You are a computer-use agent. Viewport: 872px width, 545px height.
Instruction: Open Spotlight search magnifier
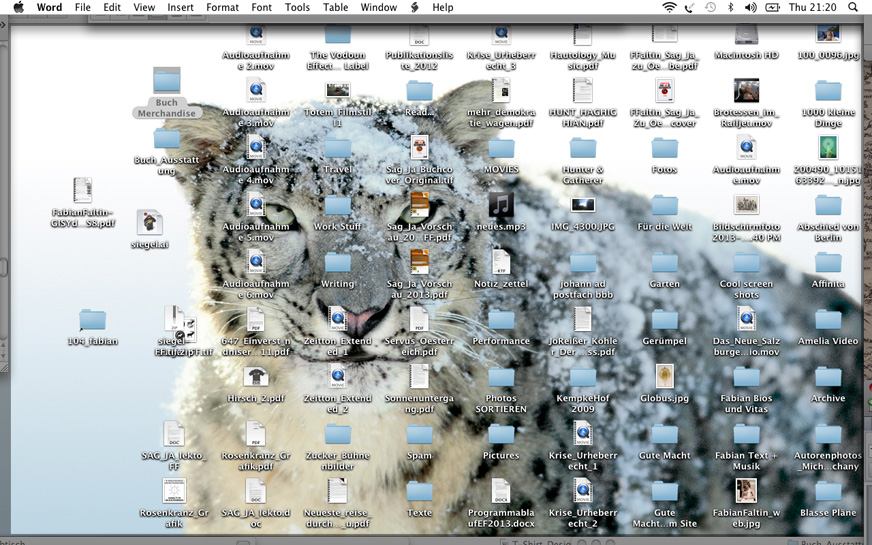click(852, 8)
